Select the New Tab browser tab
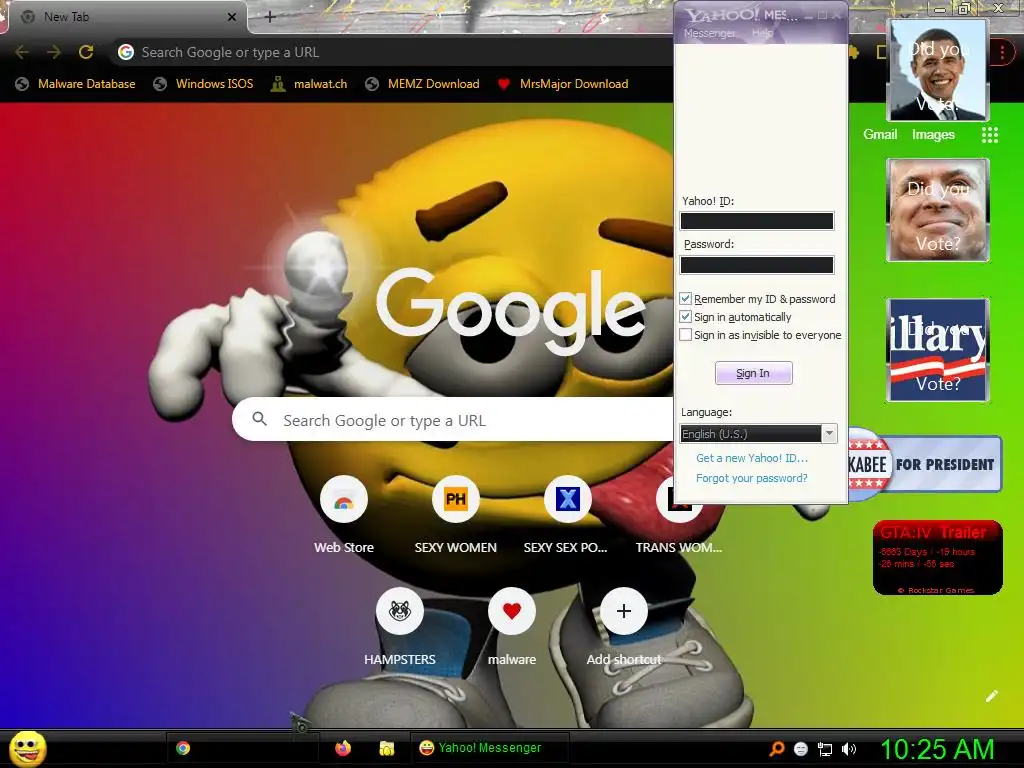1024x768 pixels. click(x=125, y=17)
